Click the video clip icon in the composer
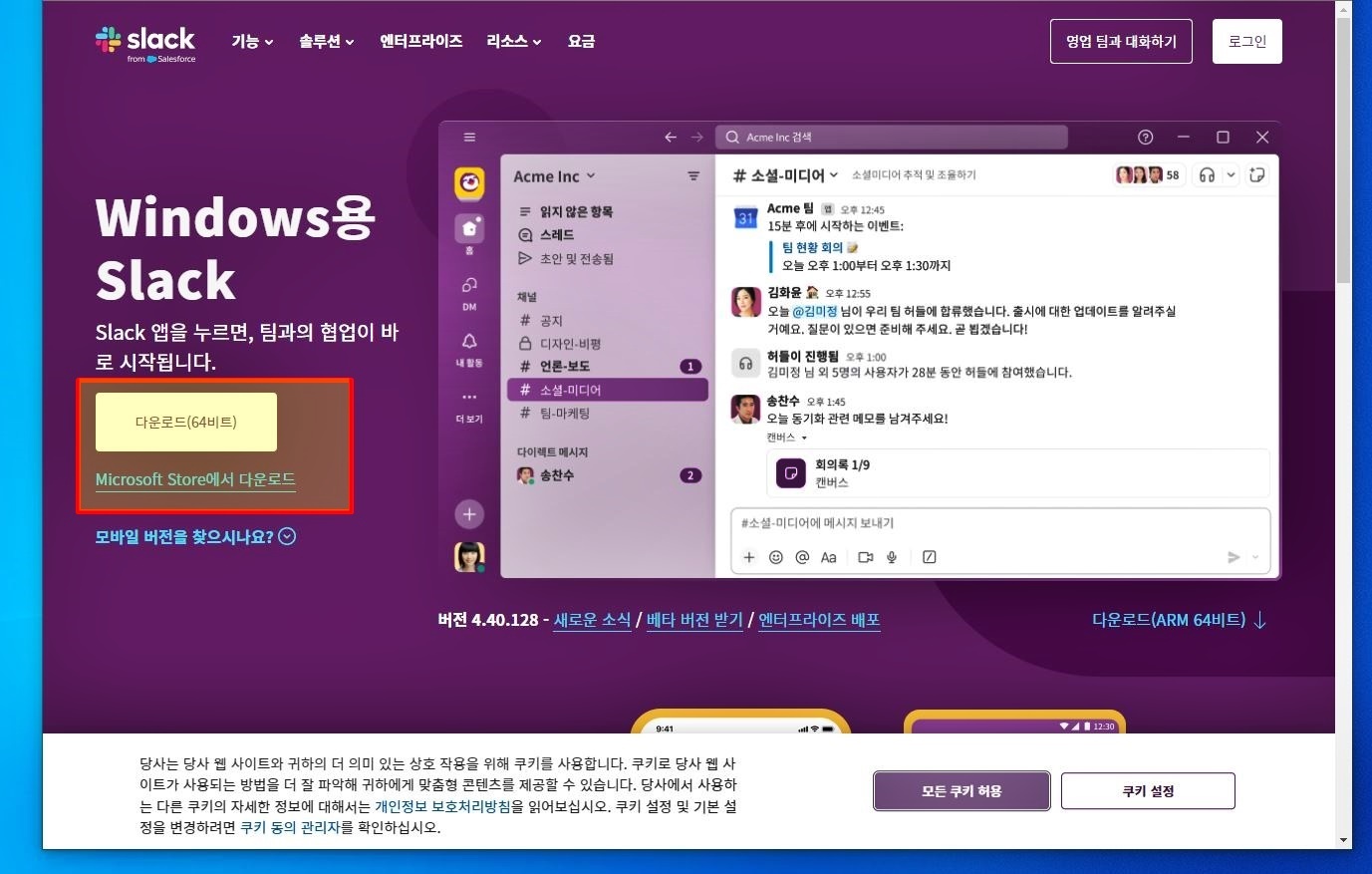The image size is (1372, 874). [865, 557]
